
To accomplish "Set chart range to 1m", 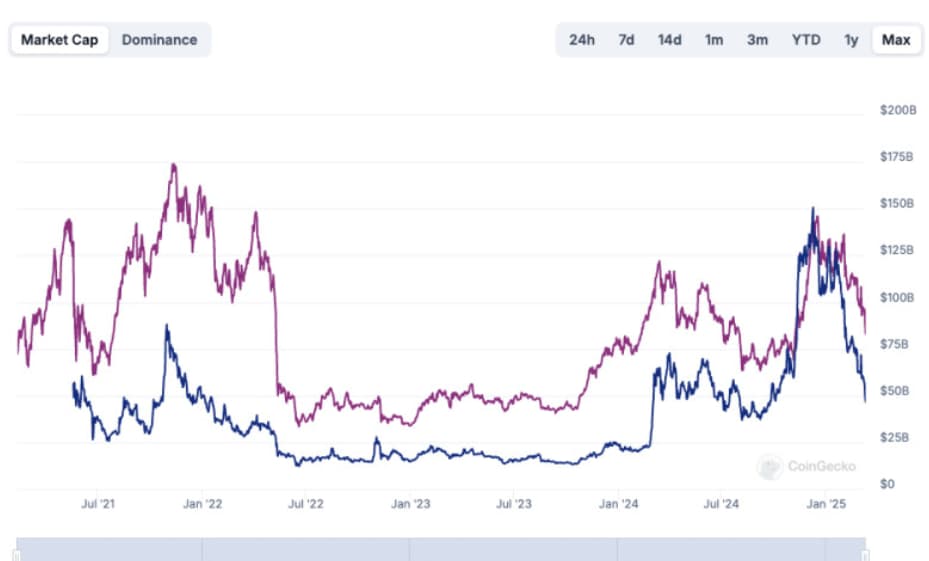I will point(713,40).
